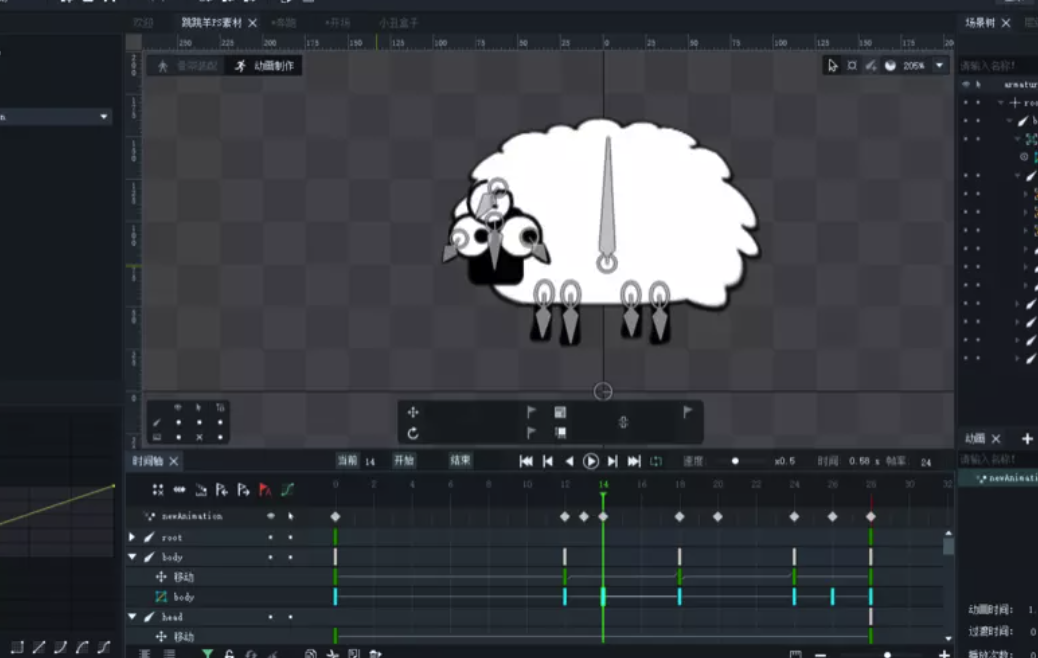The width and height of the screenshot is (1038, 658).
Task: Click the scene tree name search field
Action: [998, 66]
